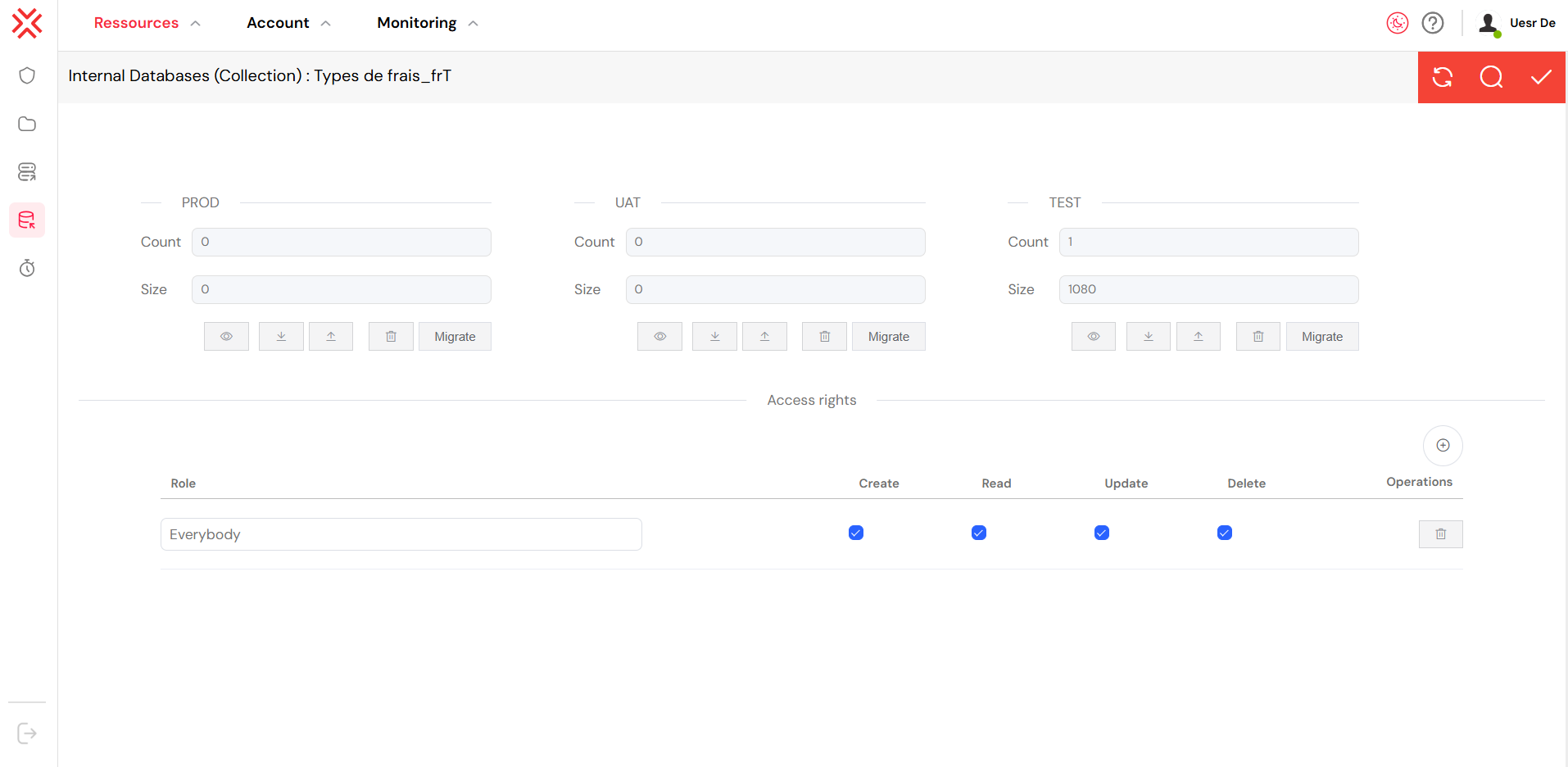Image resolution: width=1568 pixels, height=767 pixels.
Task: Open the help question mark icon
Action: [x=1432, y=23]
